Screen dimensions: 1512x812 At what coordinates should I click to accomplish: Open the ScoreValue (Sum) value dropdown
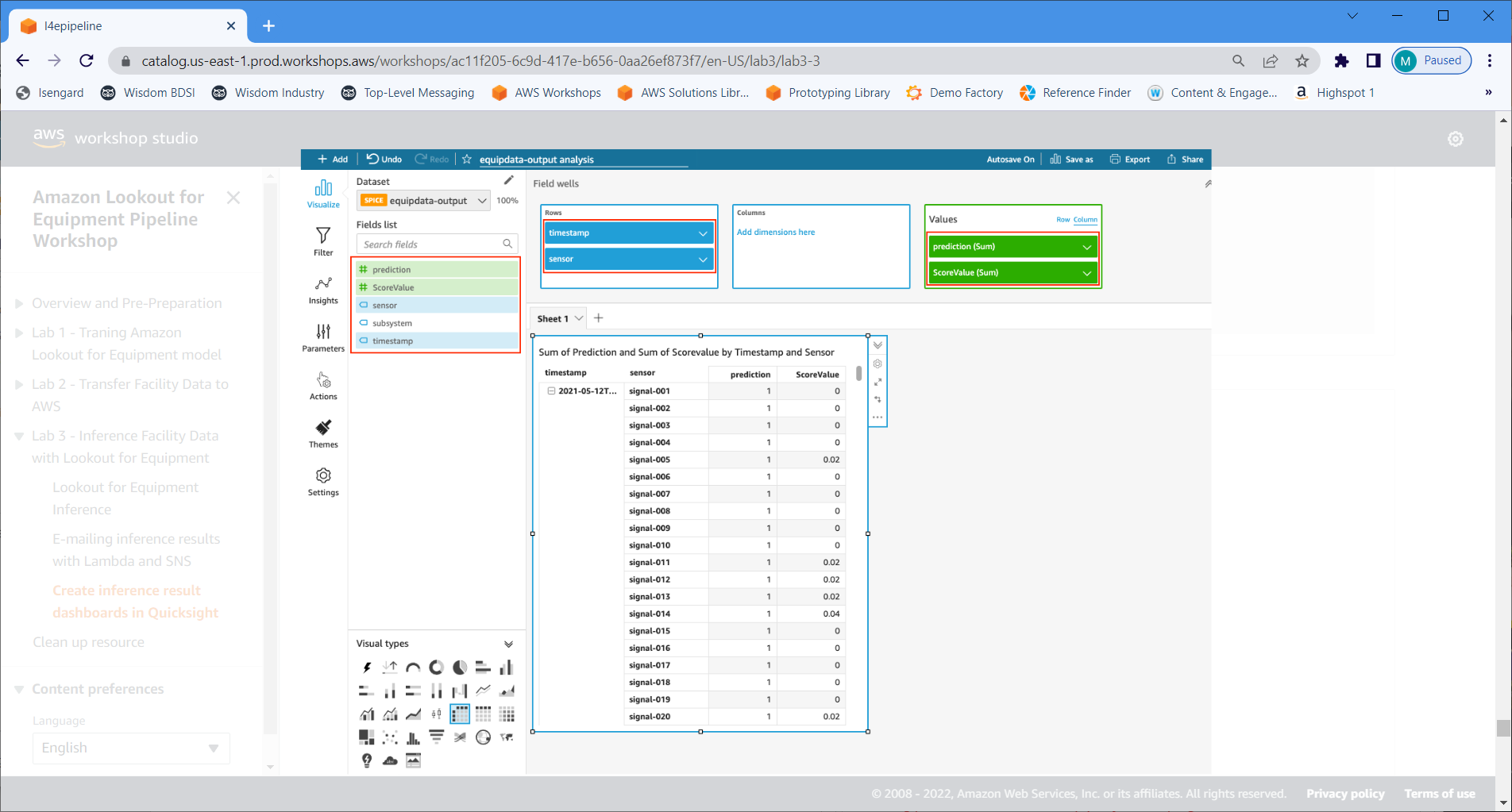(x=1087, y=273)
